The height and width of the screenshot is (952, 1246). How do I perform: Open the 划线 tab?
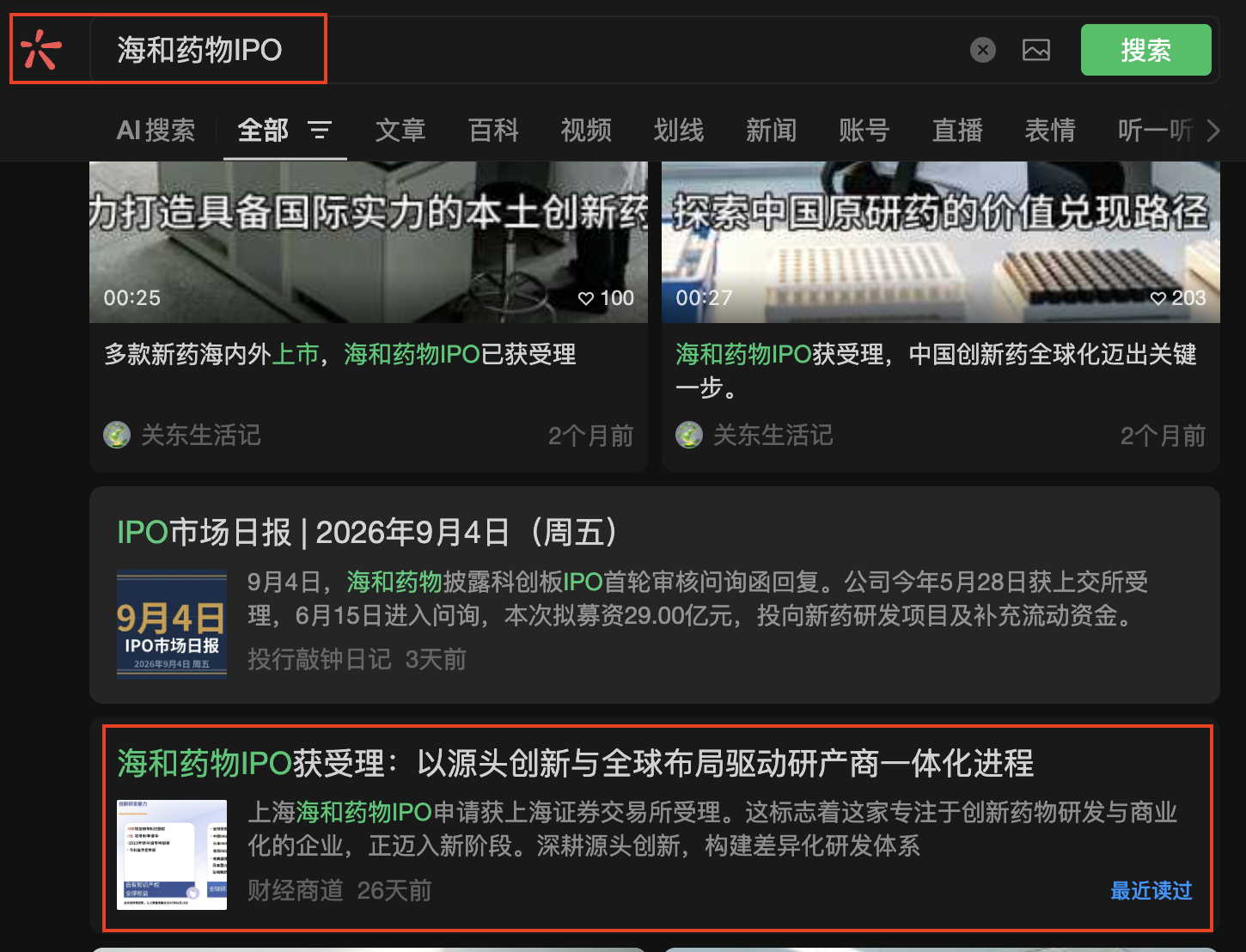tap(679, 131)
